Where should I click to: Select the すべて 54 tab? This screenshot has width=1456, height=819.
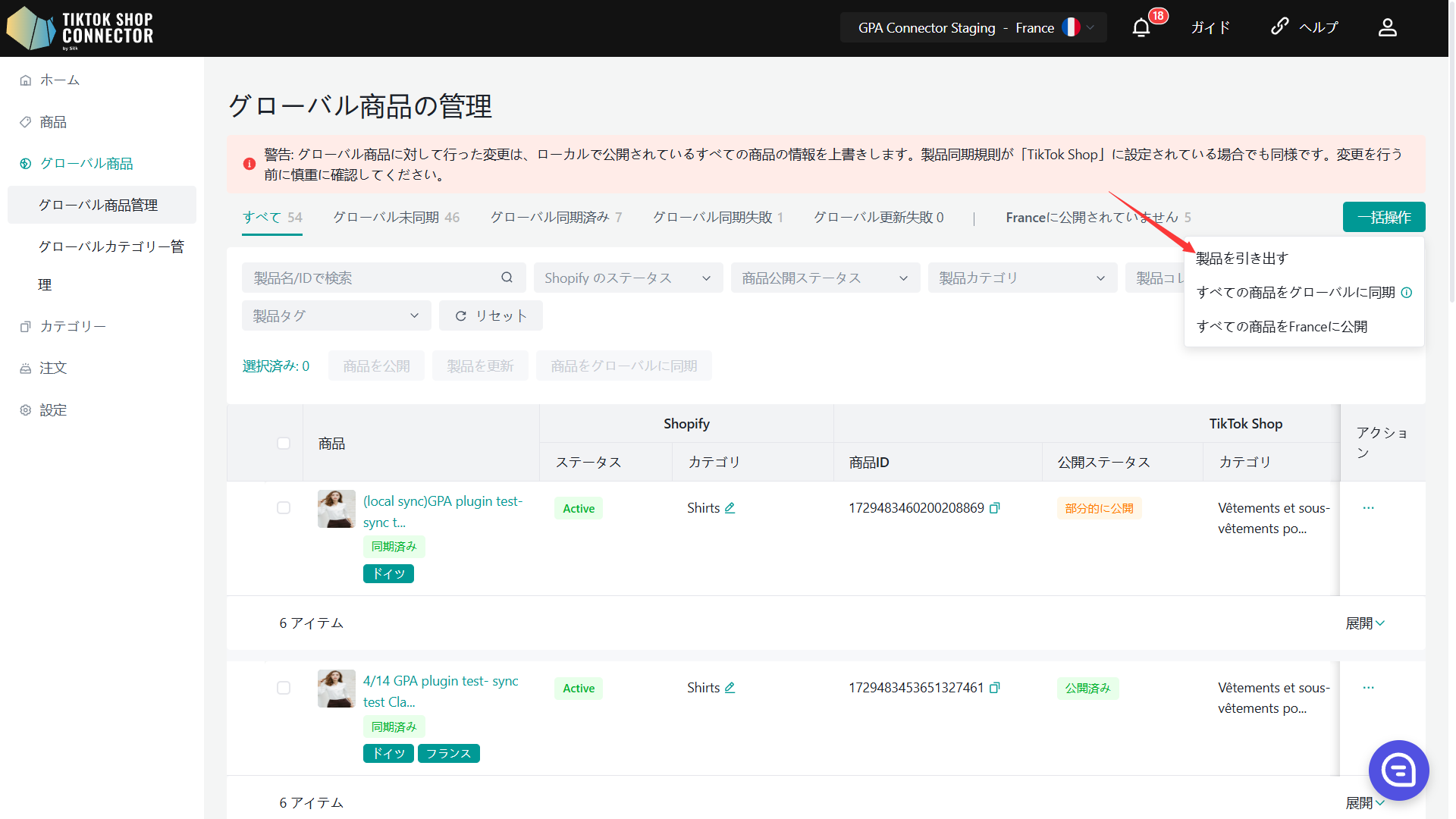coord(272,218)
